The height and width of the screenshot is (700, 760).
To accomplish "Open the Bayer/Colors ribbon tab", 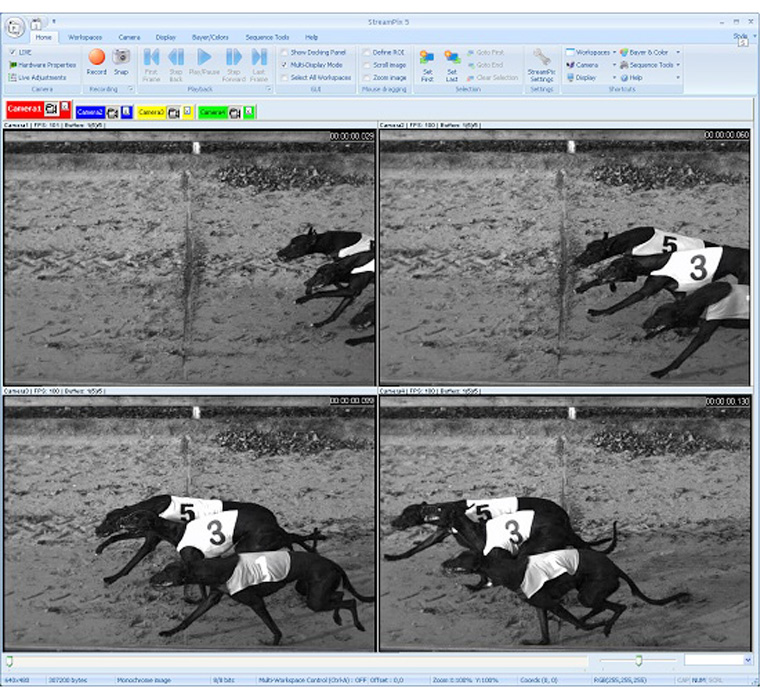I will [212, 37].
